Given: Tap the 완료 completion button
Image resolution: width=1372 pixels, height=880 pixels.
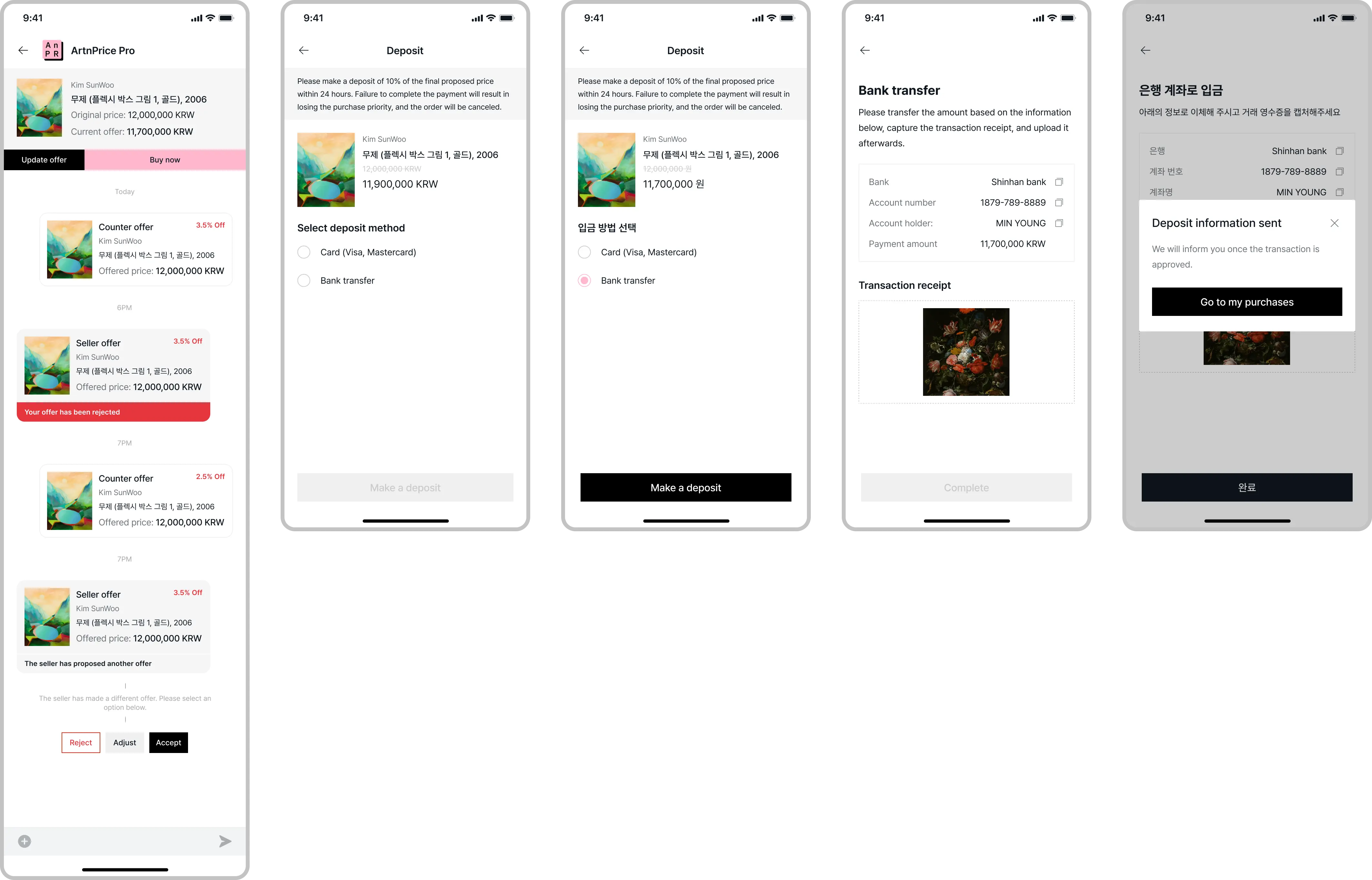Looking at the screenshot, I should point(1246,487).
